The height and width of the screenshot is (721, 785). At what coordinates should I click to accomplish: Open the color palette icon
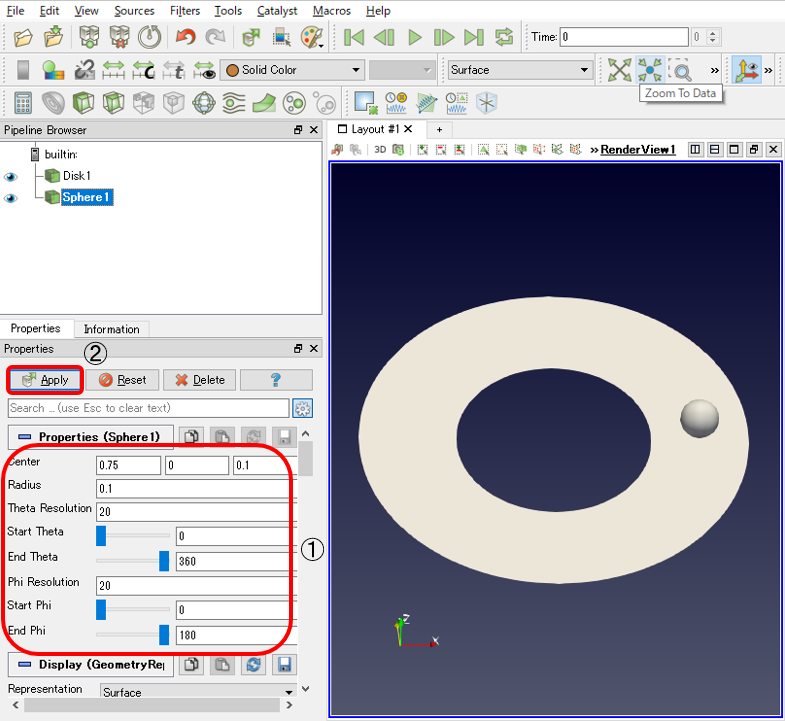(312, 38)
